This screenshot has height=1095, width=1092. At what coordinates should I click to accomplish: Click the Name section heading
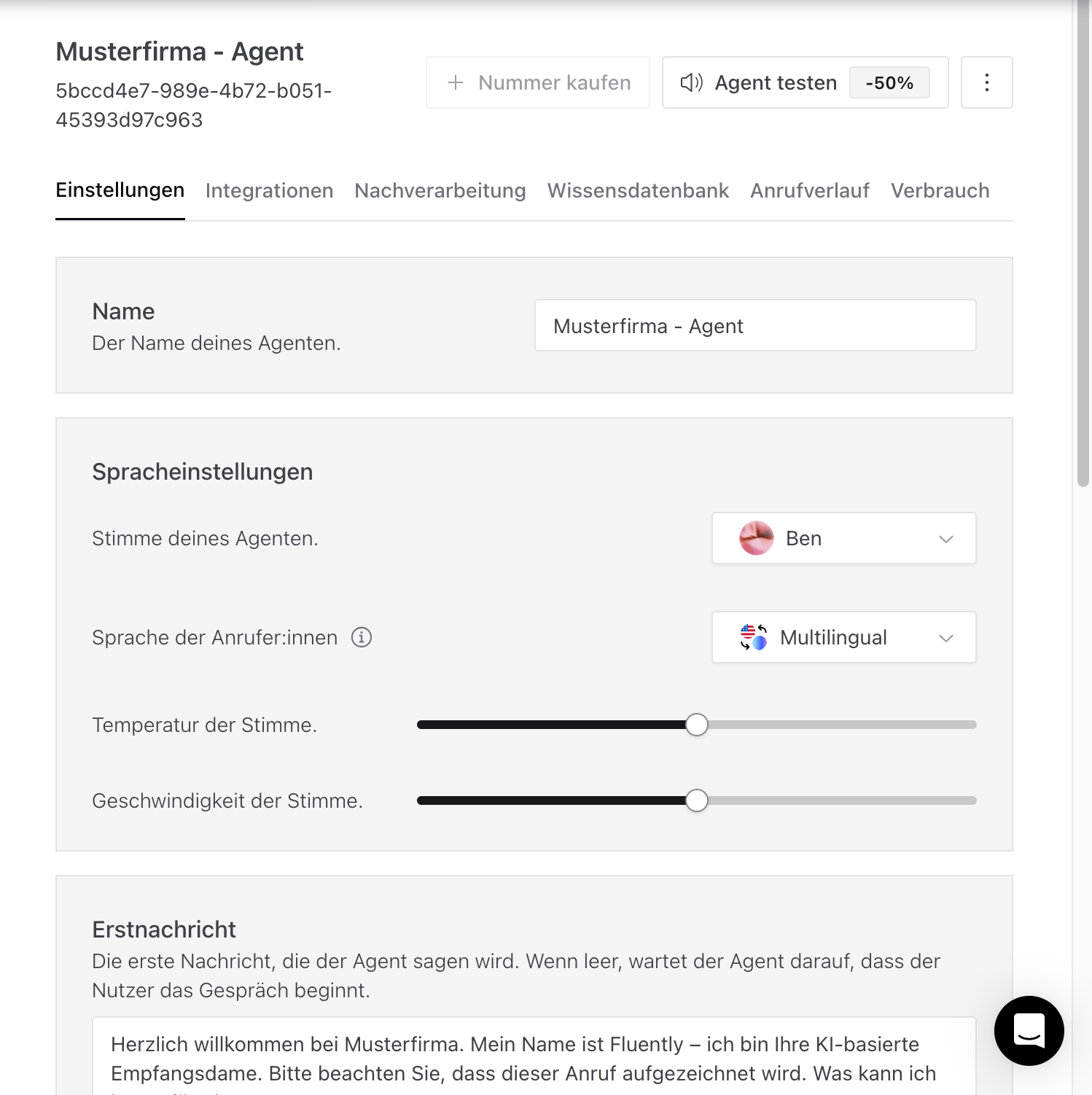coord(123,311)
